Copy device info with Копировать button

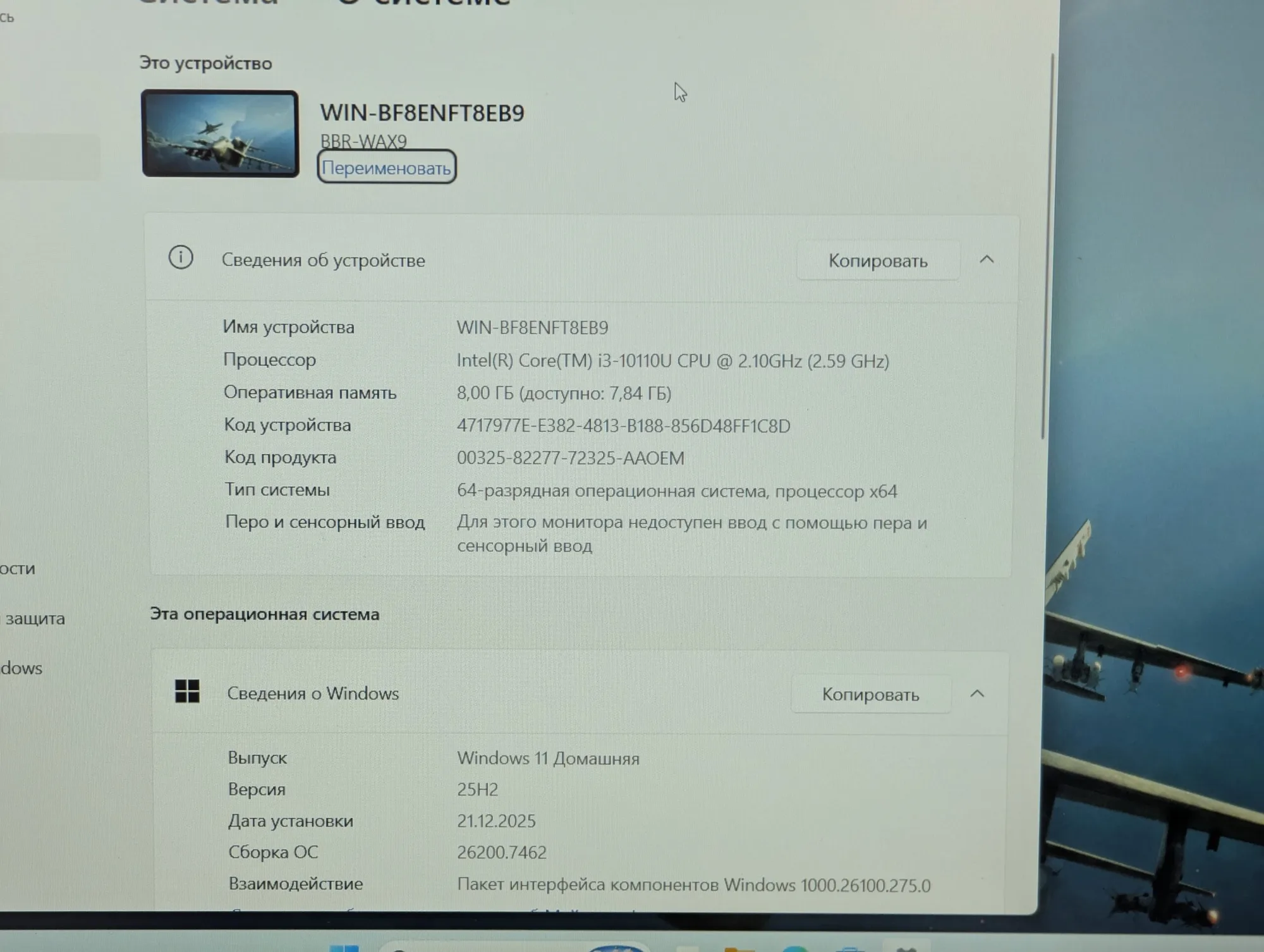click(878, 260)
